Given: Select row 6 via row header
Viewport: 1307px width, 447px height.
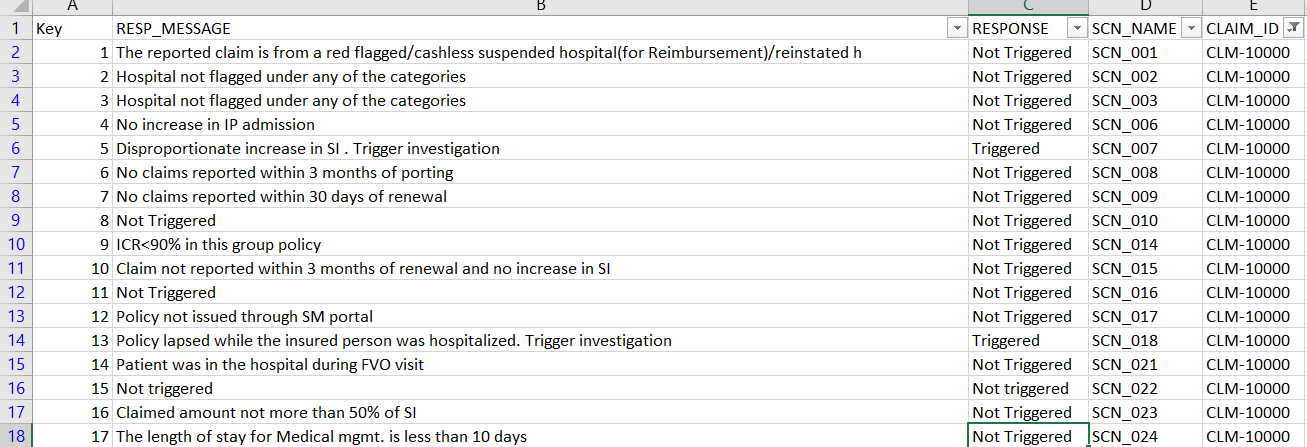Looking at the screenshot, I should 16,149.
